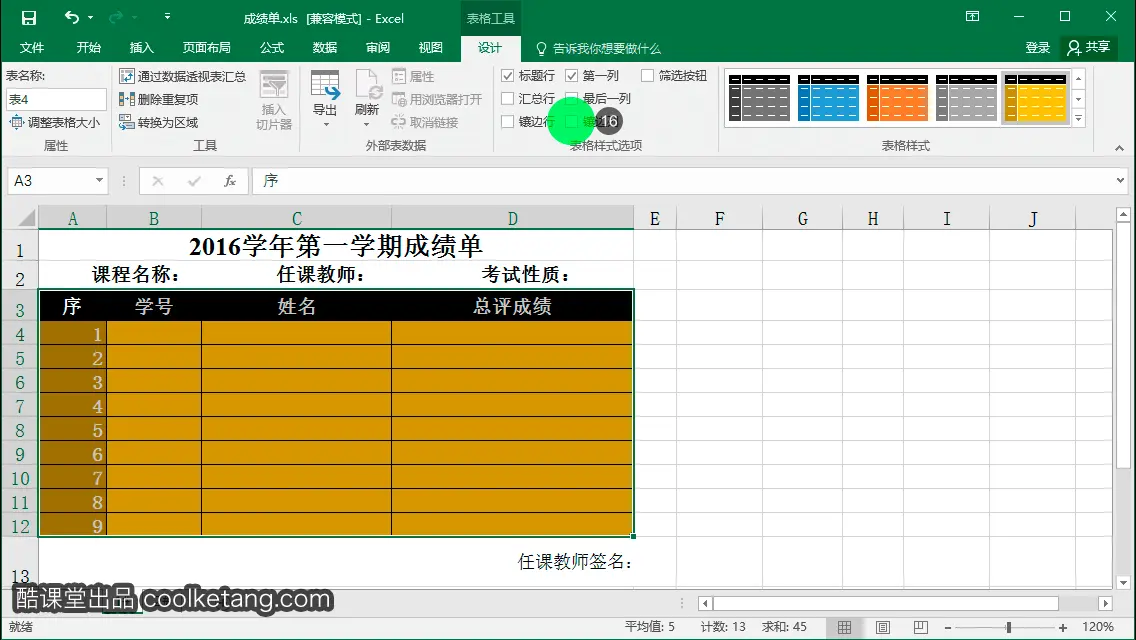This screenshot has width=1136, height=640.
Task: Expand the formula bar chevron
Action: click(1120, 180)
